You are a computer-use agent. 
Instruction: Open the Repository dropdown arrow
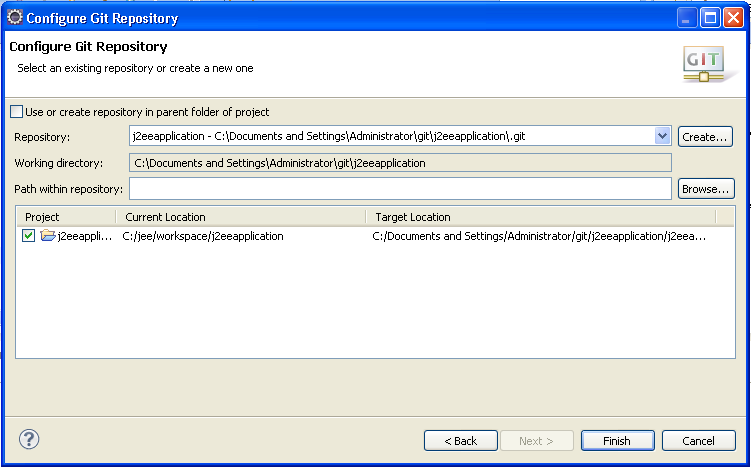pos(662,136)
